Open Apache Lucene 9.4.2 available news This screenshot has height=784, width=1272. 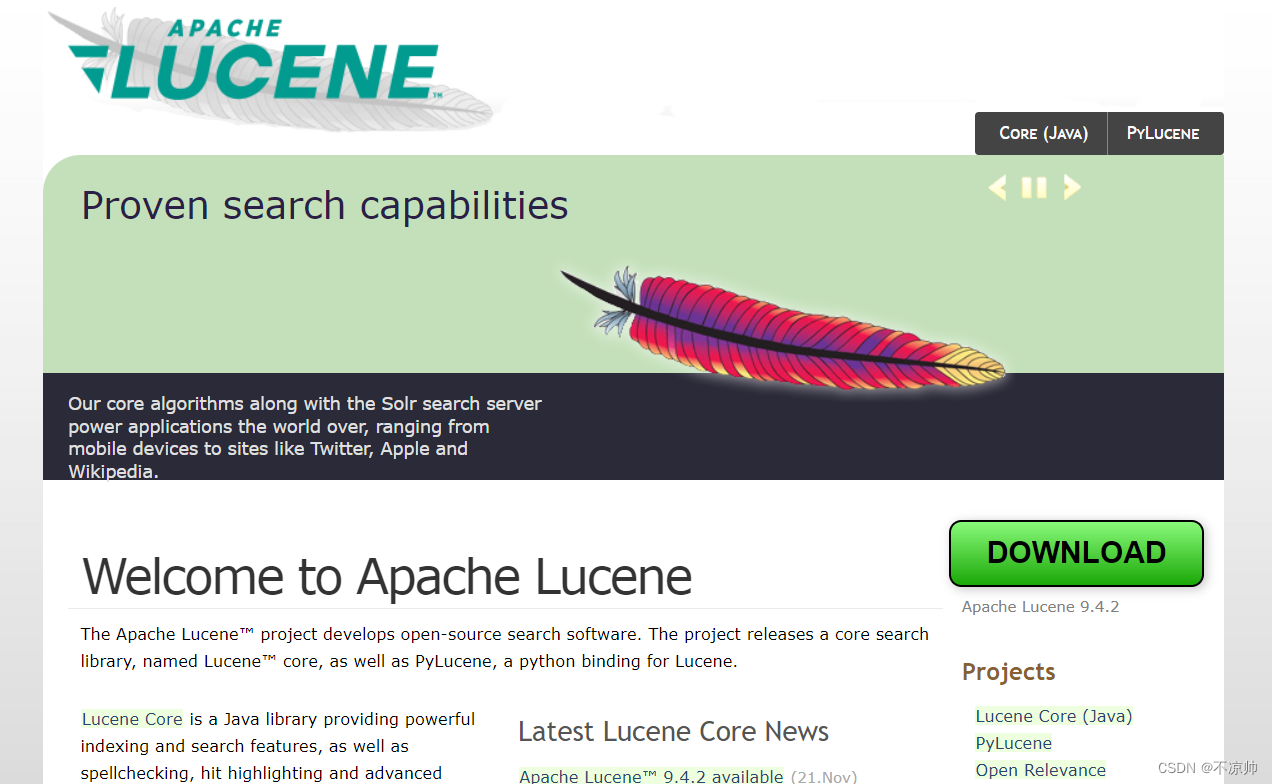(x=651, y=776)
